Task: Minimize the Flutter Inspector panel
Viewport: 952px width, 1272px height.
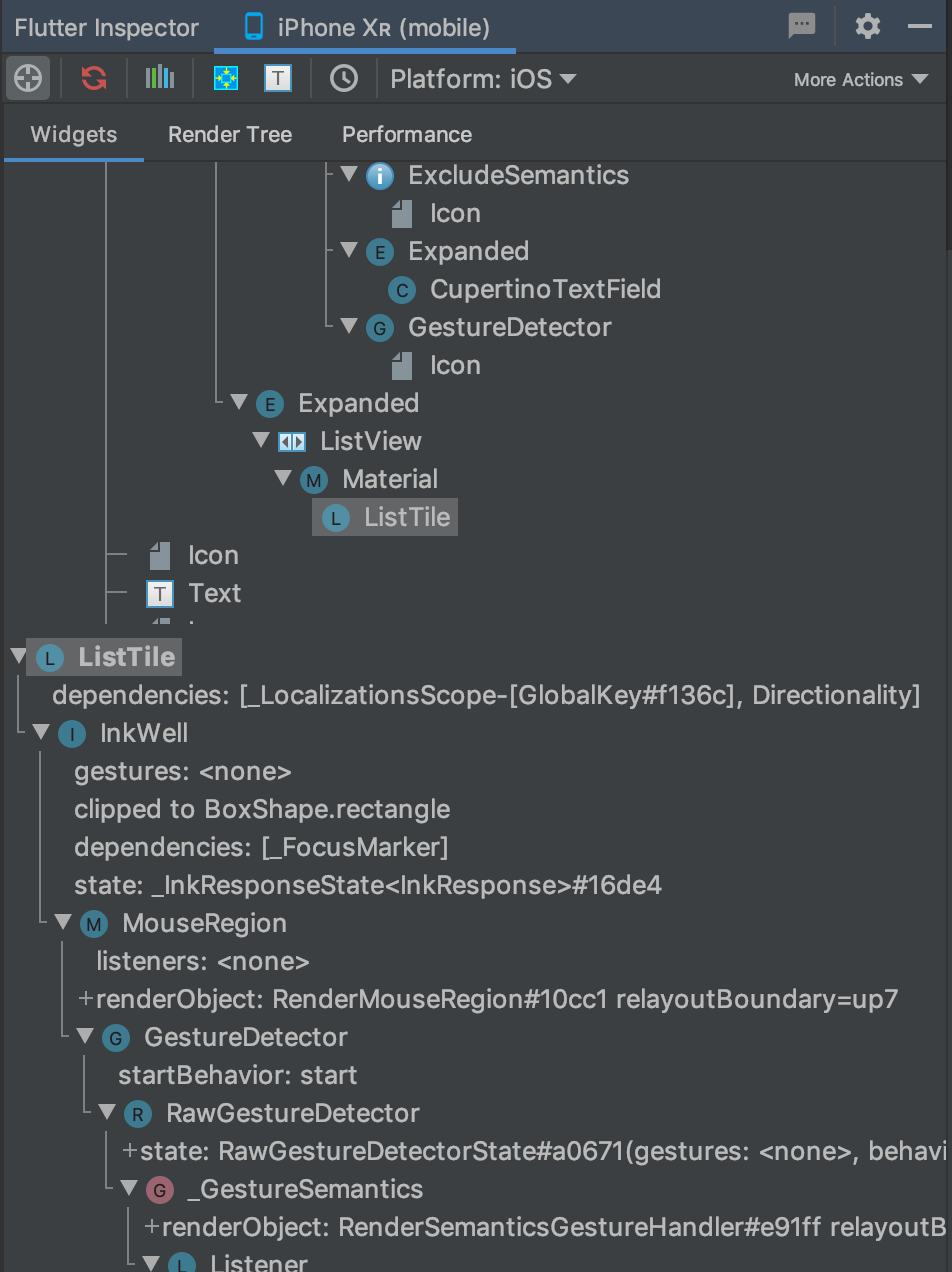Action: click(x=920, y=27)
